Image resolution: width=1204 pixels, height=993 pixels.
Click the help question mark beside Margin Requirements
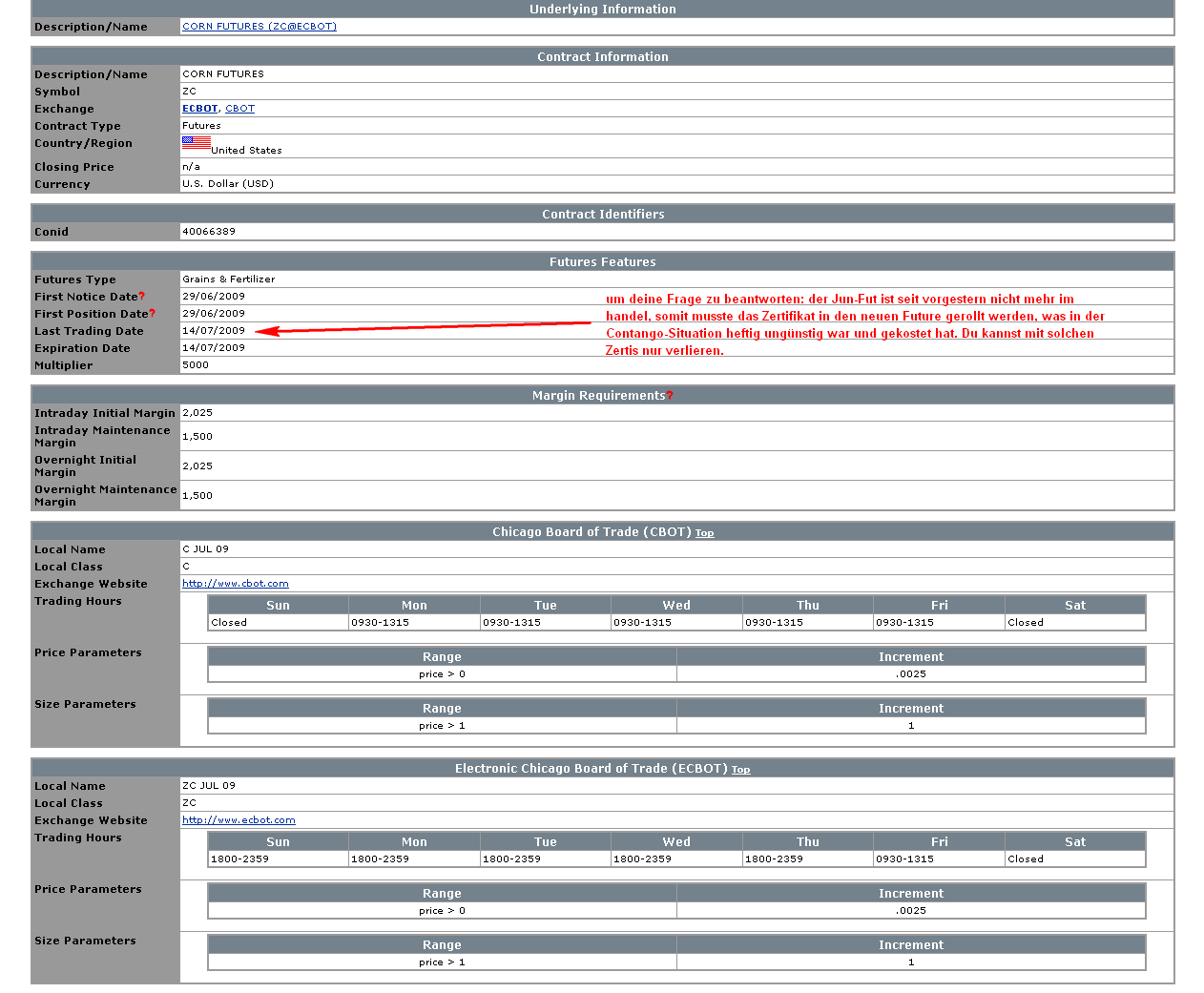670,396
